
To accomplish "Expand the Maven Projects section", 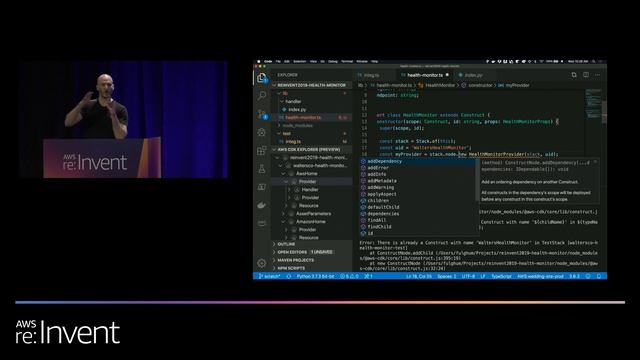I will [x=312, y=260].
